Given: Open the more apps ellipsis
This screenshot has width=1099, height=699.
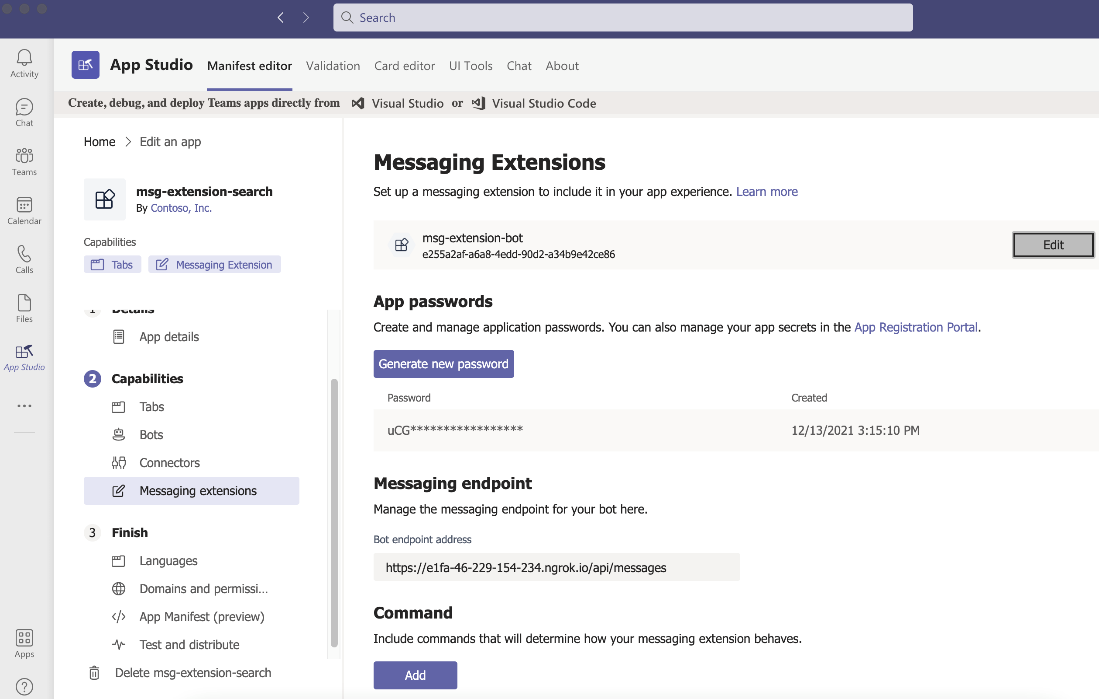Looking at the screenshot, I should [x=25, y=406].
